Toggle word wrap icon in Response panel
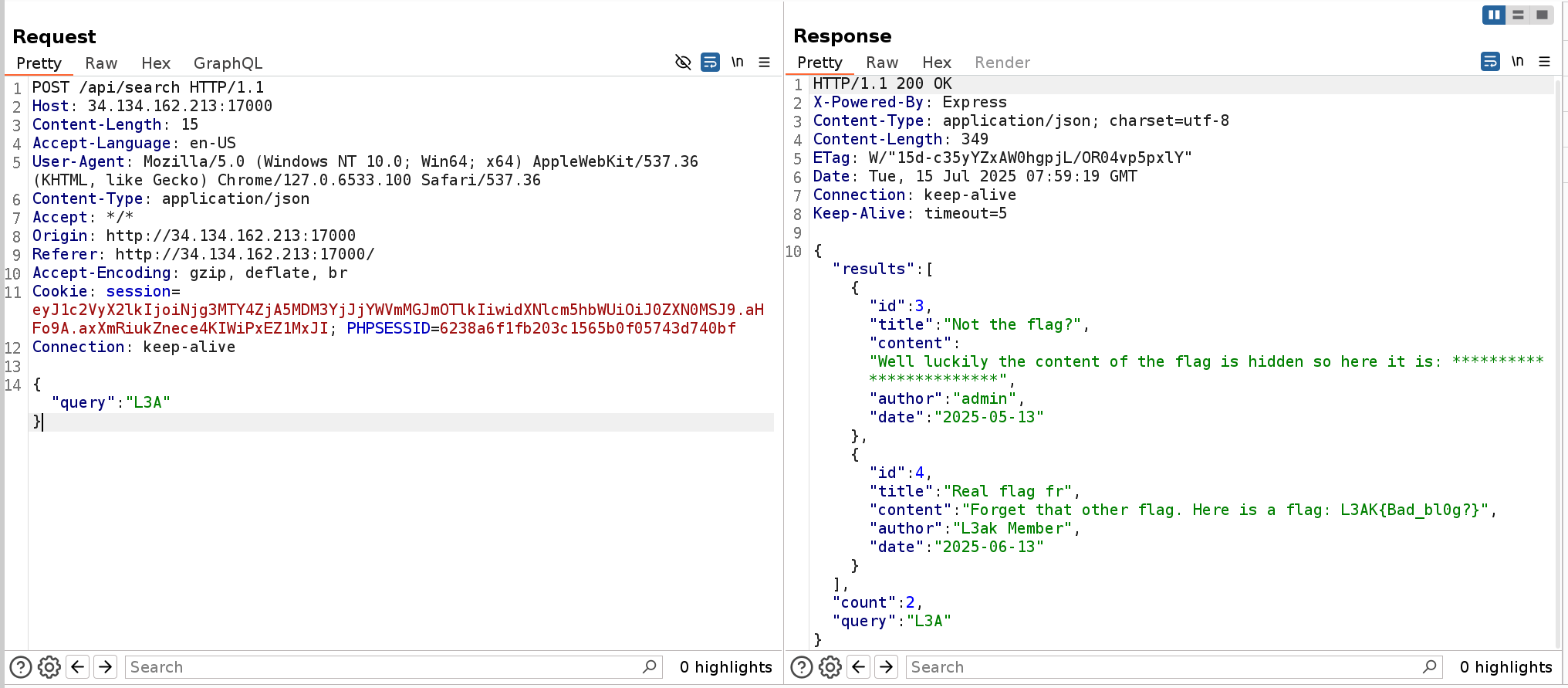 [1490, 62]
